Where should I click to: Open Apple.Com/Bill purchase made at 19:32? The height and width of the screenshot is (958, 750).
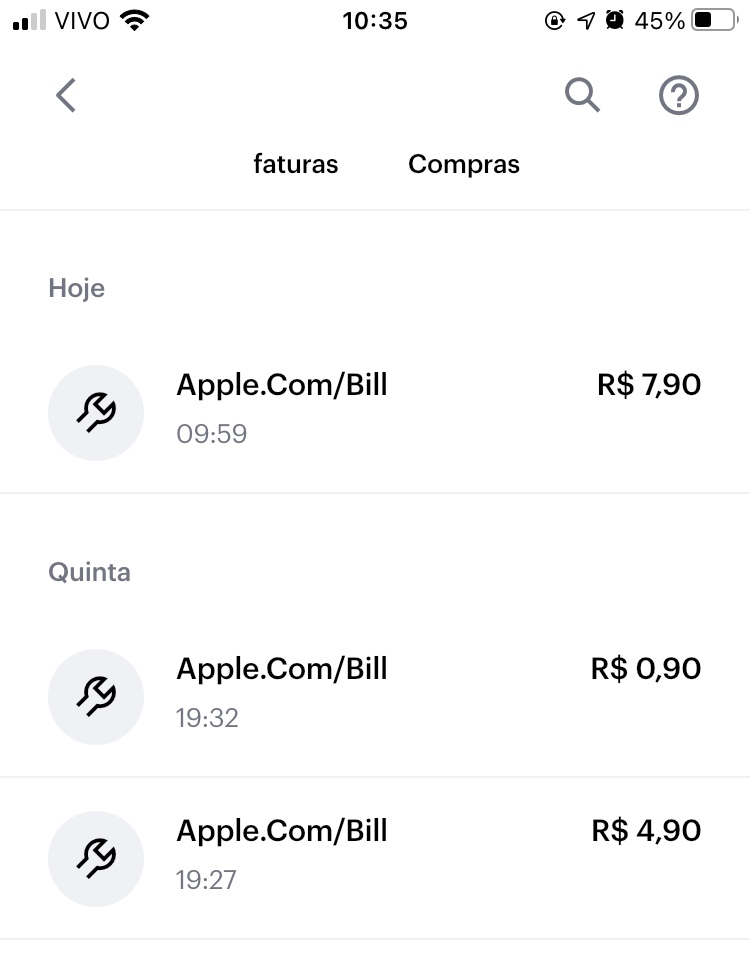coord(282,669)
